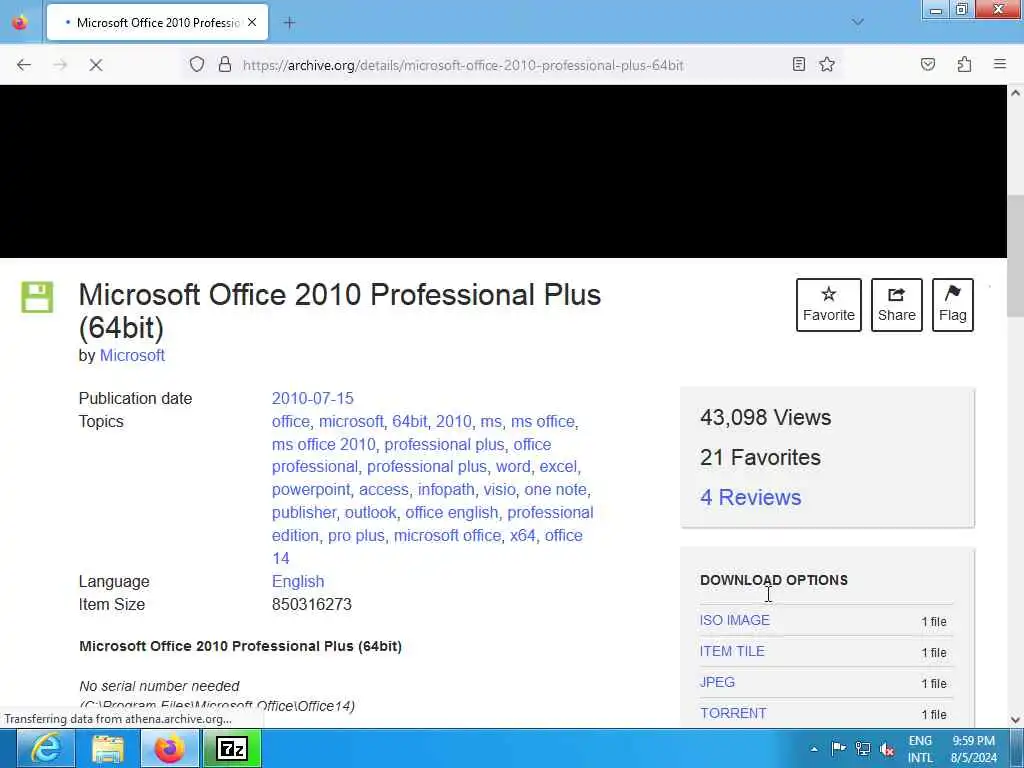Download the ISO IMAGE file
The height and width of the screenshot is (768, 1024).
coord(735,620)
